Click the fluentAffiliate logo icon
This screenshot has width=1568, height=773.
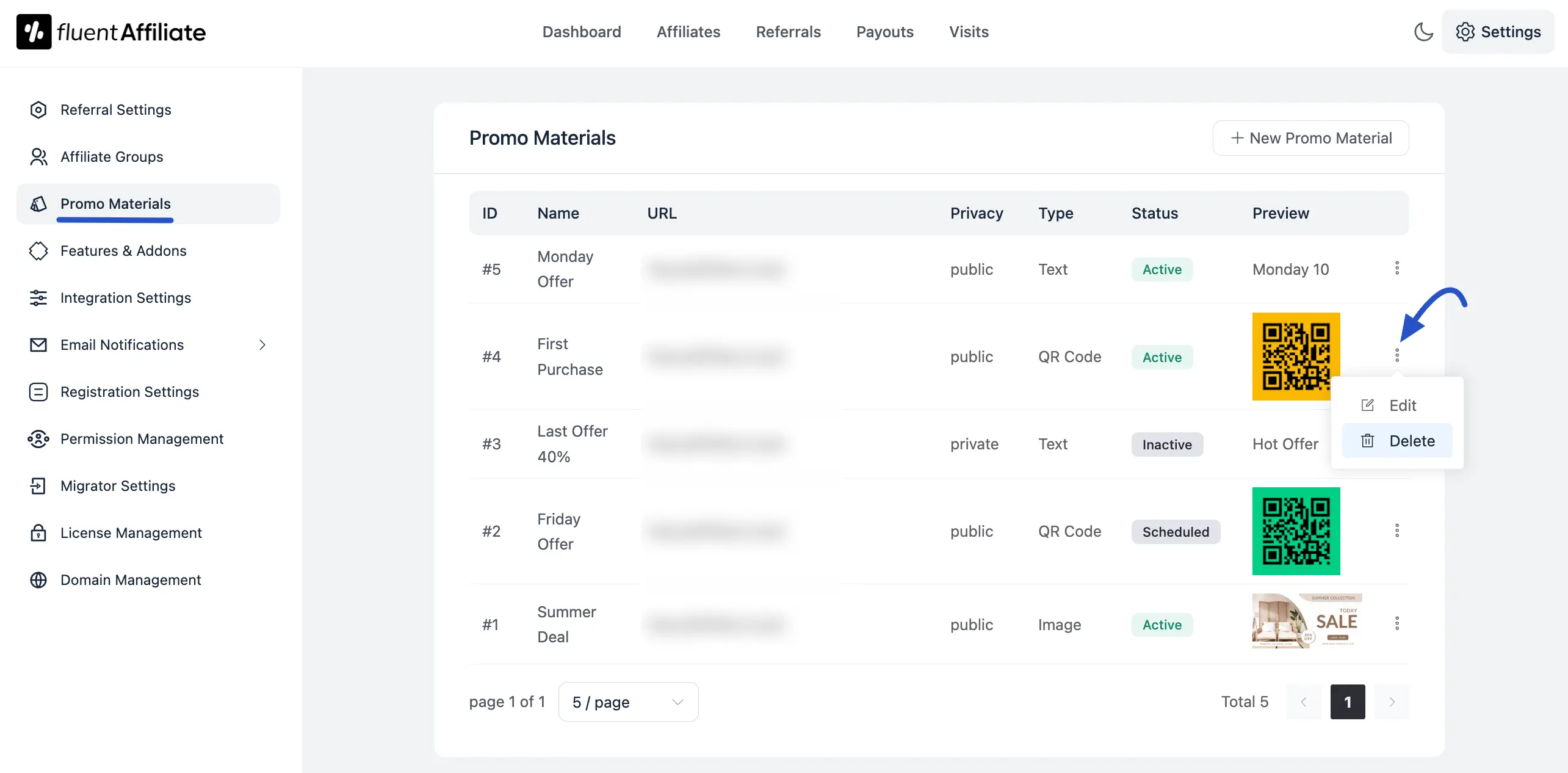(34, 32)
